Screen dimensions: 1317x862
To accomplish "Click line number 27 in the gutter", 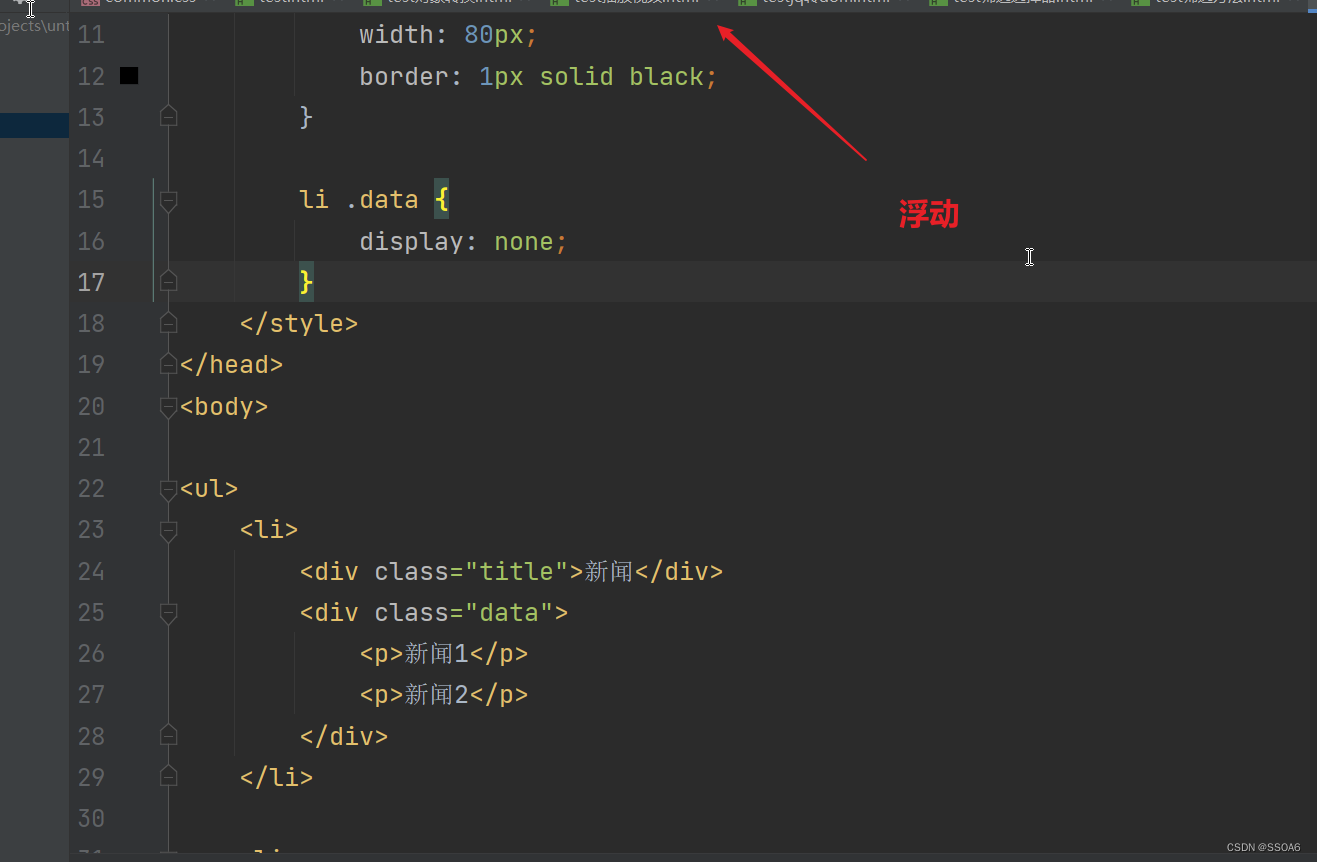I will click(91, 694).
